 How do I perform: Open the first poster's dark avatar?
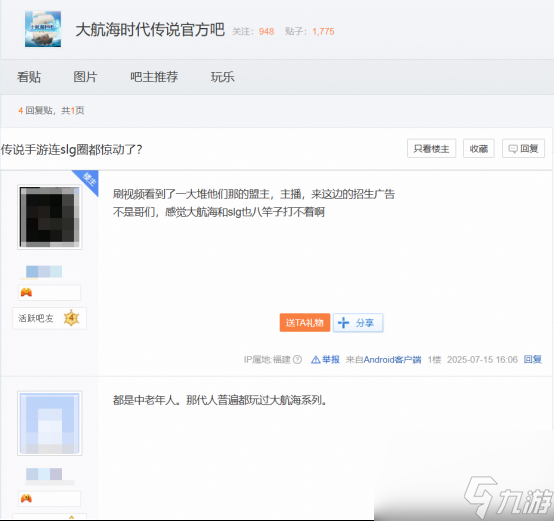click(50, 217)
